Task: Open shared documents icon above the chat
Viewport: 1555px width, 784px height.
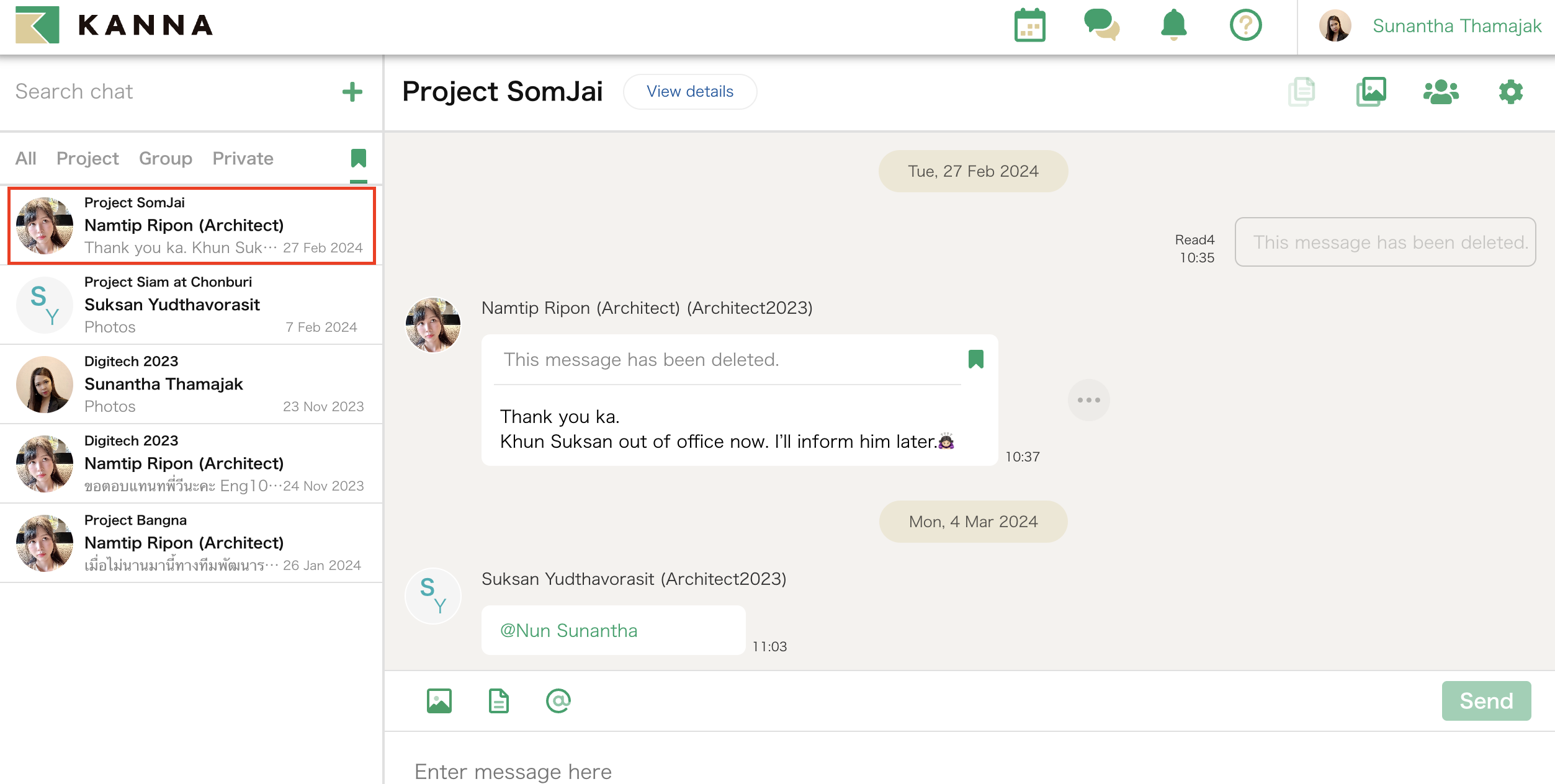Action: pos(1302,91)
